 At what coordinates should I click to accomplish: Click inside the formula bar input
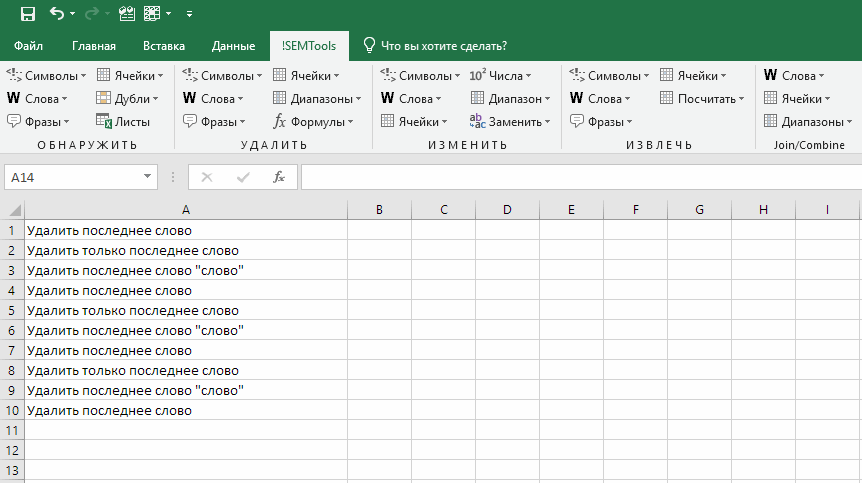coord(581,177)
